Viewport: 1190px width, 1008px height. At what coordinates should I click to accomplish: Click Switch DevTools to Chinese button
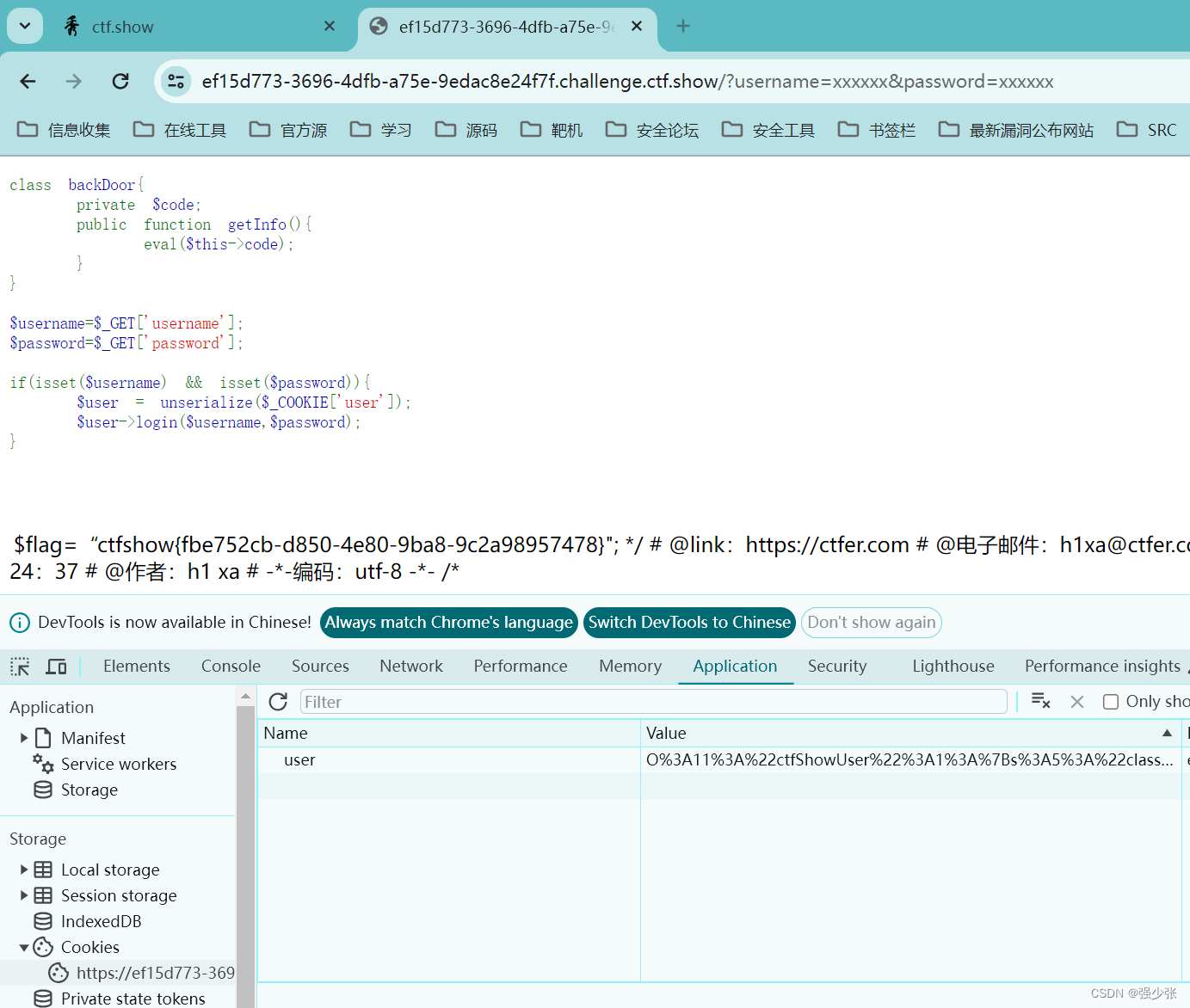[x=689, y=623]
